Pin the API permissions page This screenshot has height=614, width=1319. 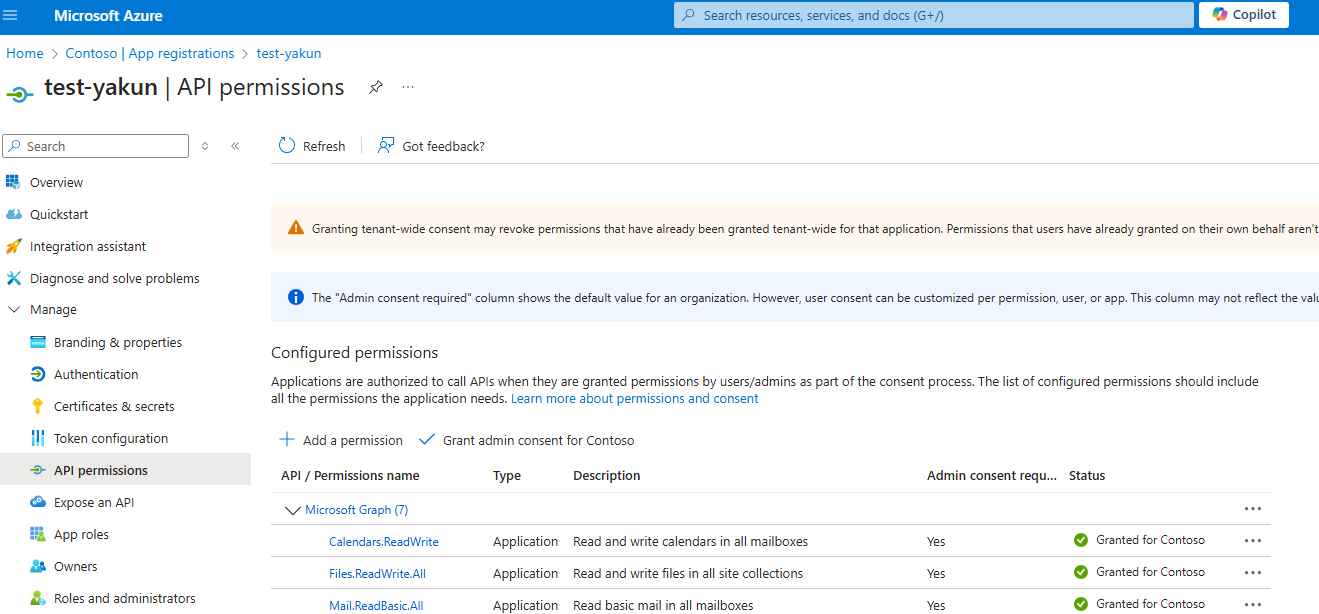coord(375,87)
